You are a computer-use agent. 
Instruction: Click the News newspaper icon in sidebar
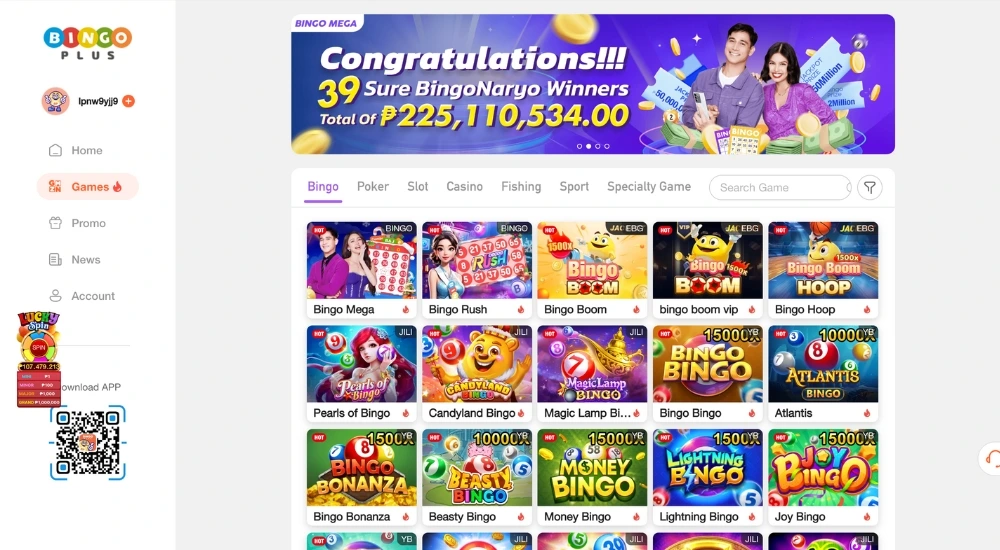tap(55, 260)
